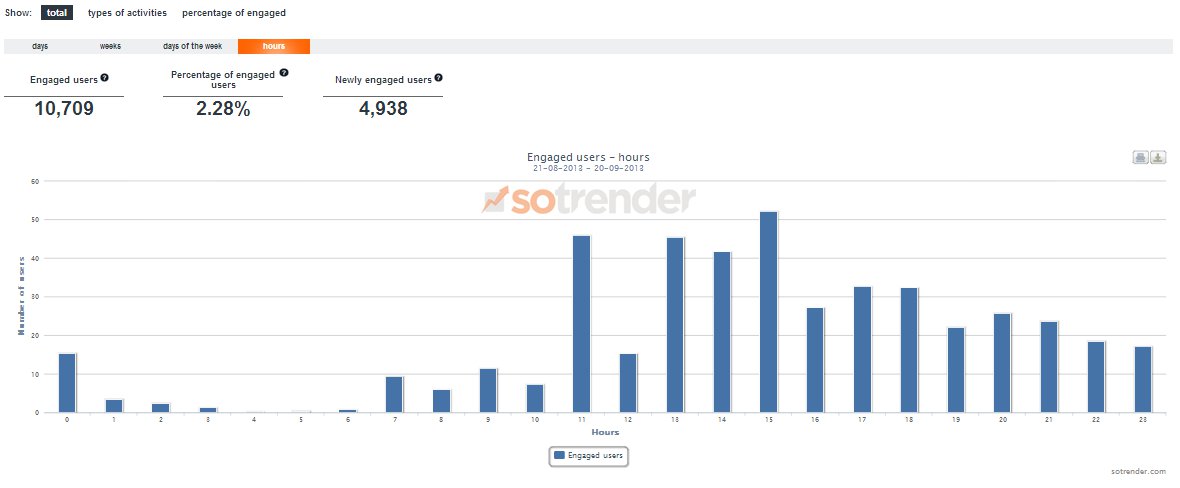Switch to the weeks tab
The image size is (1180, 488).
(x=110, y=46)
